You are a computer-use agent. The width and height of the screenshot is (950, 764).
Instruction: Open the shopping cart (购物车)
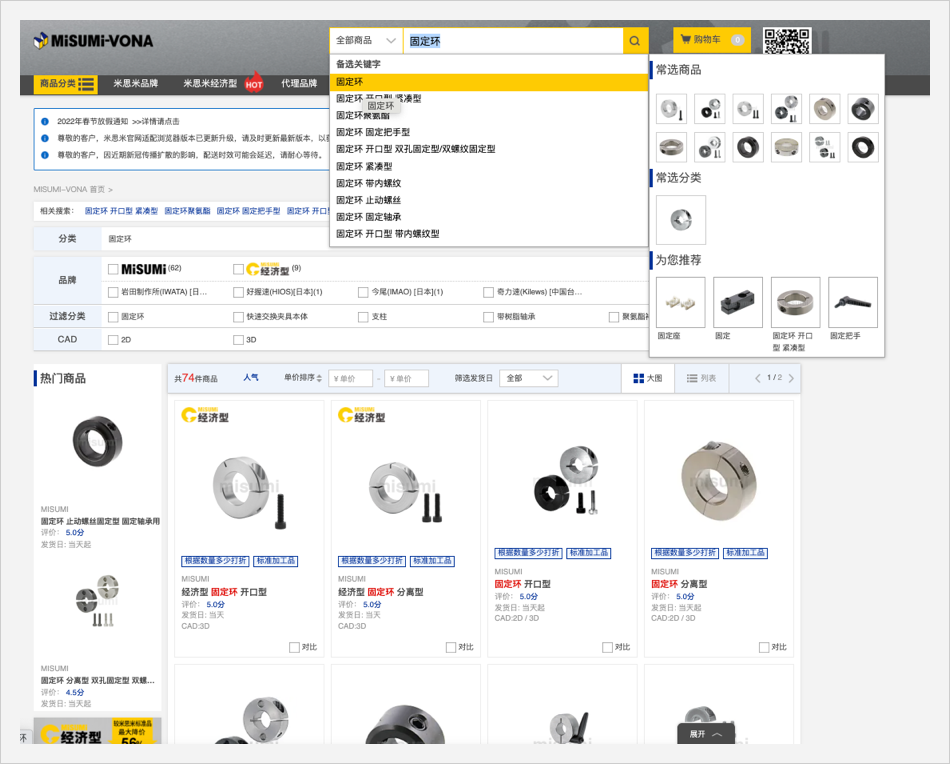tap(710, 40)
